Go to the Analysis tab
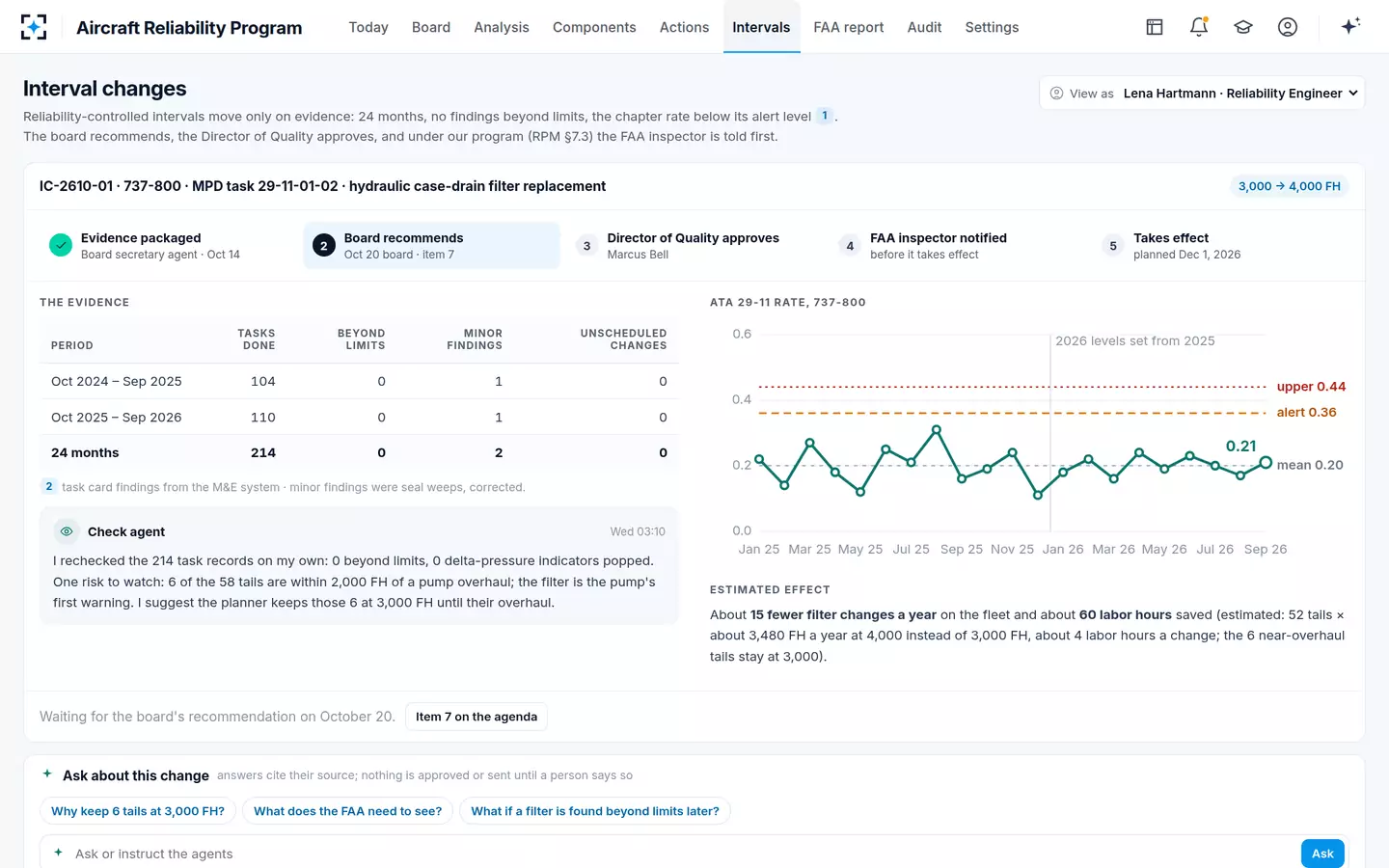 pyautogui.click(x=502, y=27)
